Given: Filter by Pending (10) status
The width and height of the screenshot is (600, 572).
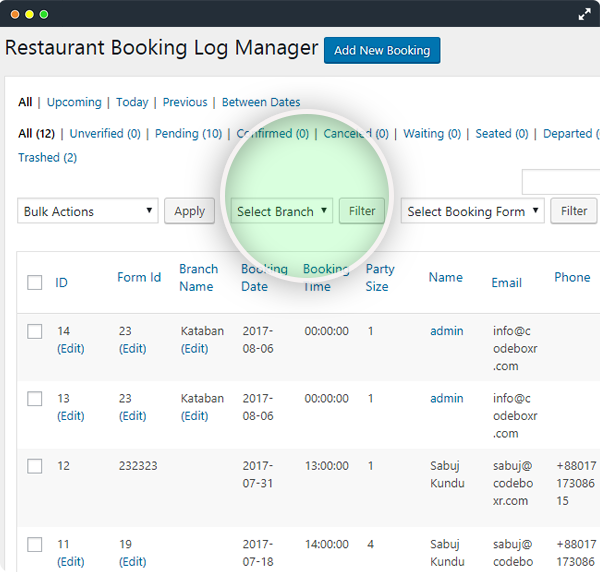Looking at the screenshot, I should click(x=188, y=134).
